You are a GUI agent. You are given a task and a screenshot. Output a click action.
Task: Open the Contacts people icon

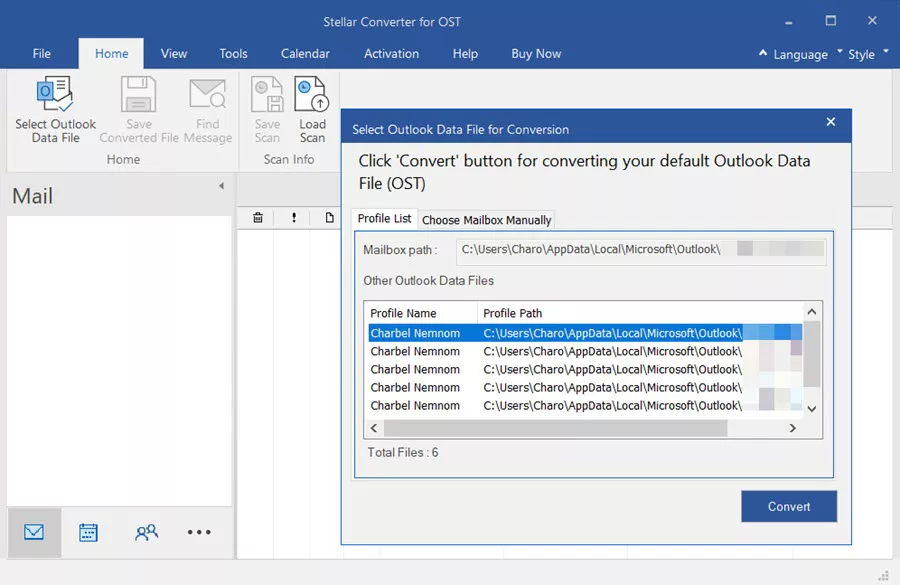pyautogui.click(x=146, y=532)
